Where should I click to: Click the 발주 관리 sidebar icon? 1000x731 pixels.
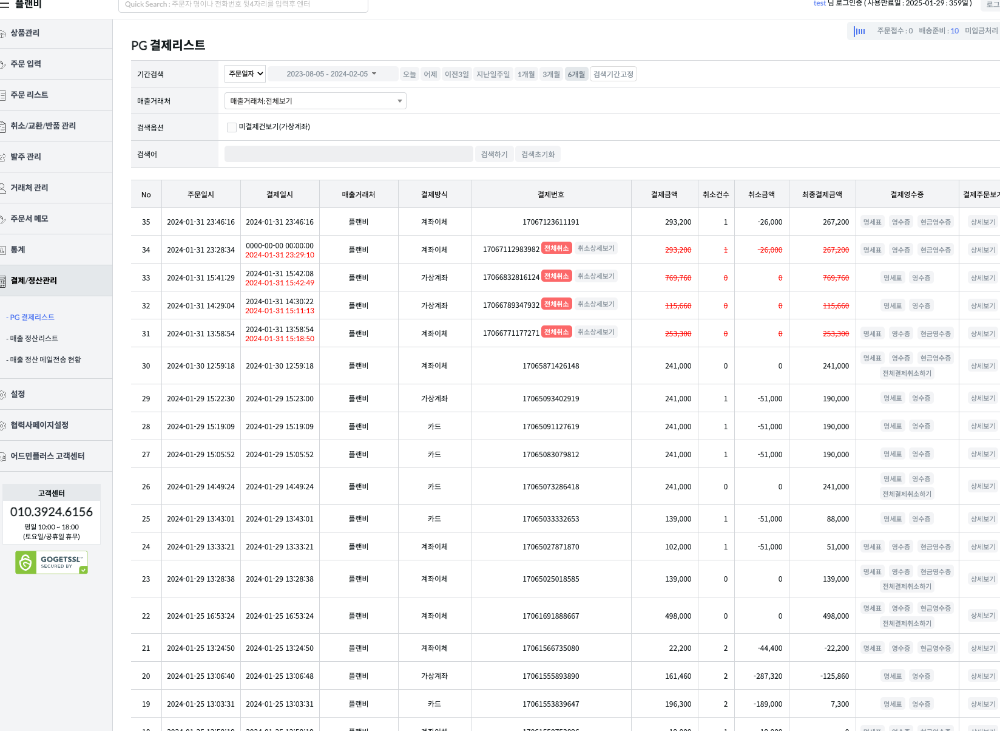click(3, 157)
